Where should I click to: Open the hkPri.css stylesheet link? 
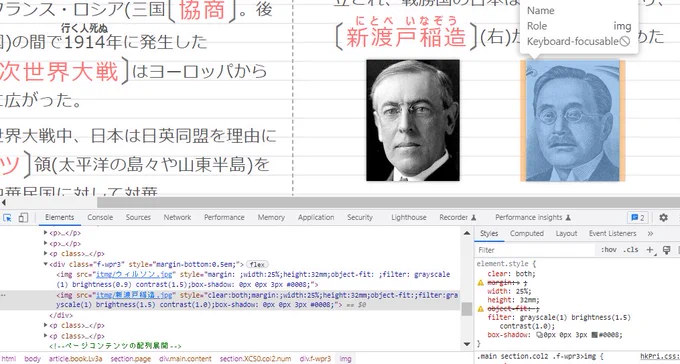click(659, 358)
